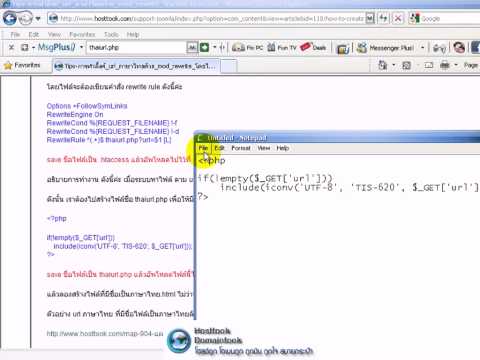This screenshot has width=480, height=360.
Task: Click the Hosttook globe logo at bottom
Action: click(x=179, y=341)
